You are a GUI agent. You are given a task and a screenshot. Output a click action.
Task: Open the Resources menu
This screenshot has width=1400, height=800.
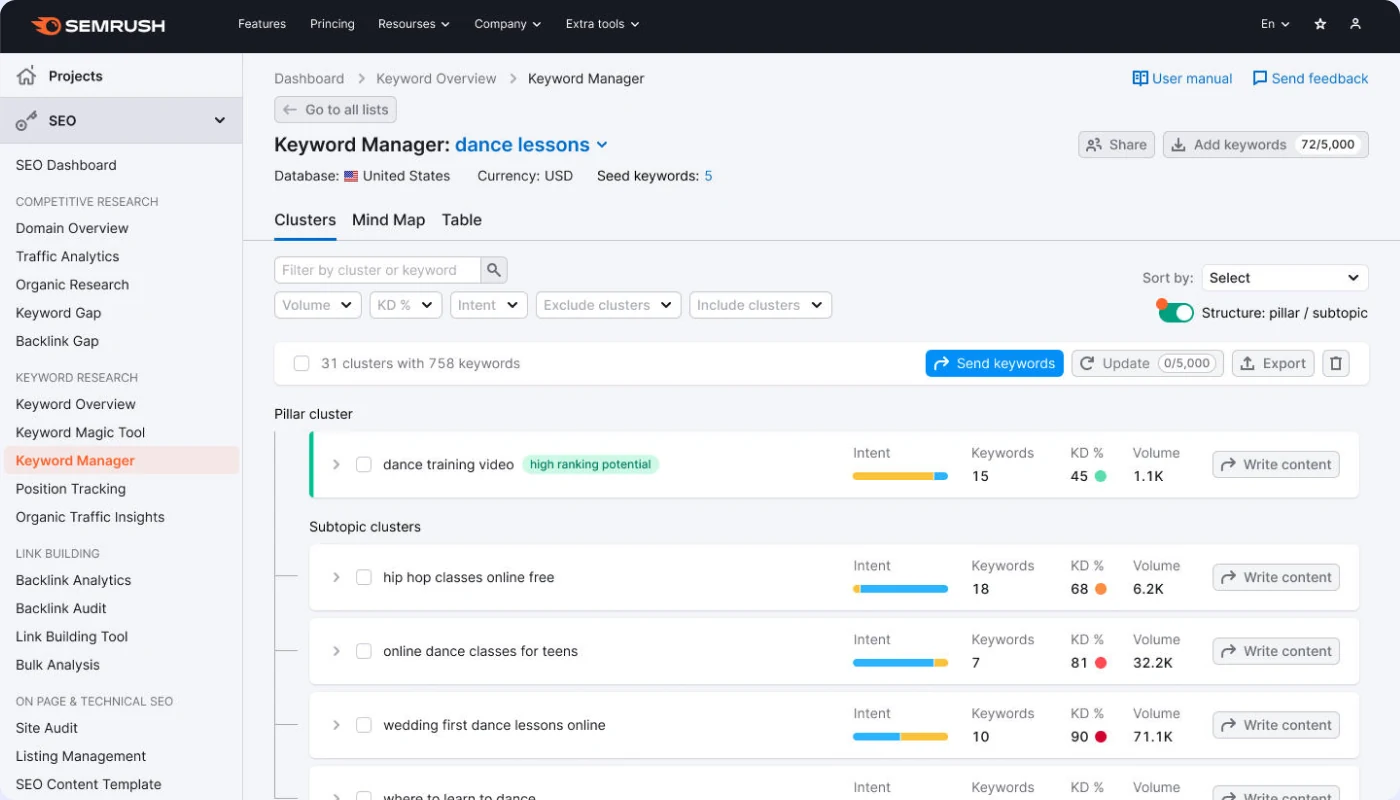click(x=414, y=24)
